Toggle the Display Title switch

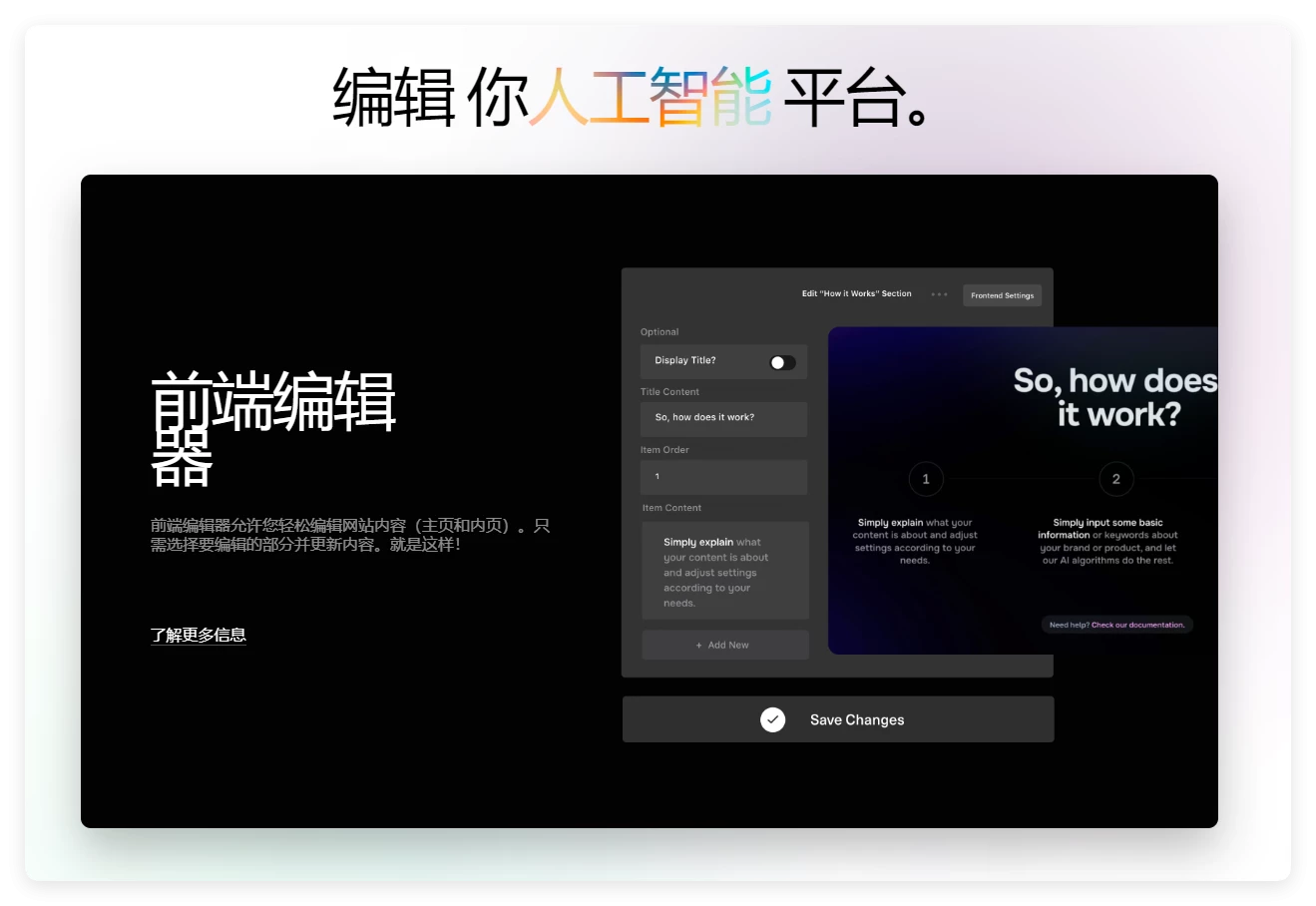pyautogui.click(x=782, y=362)
